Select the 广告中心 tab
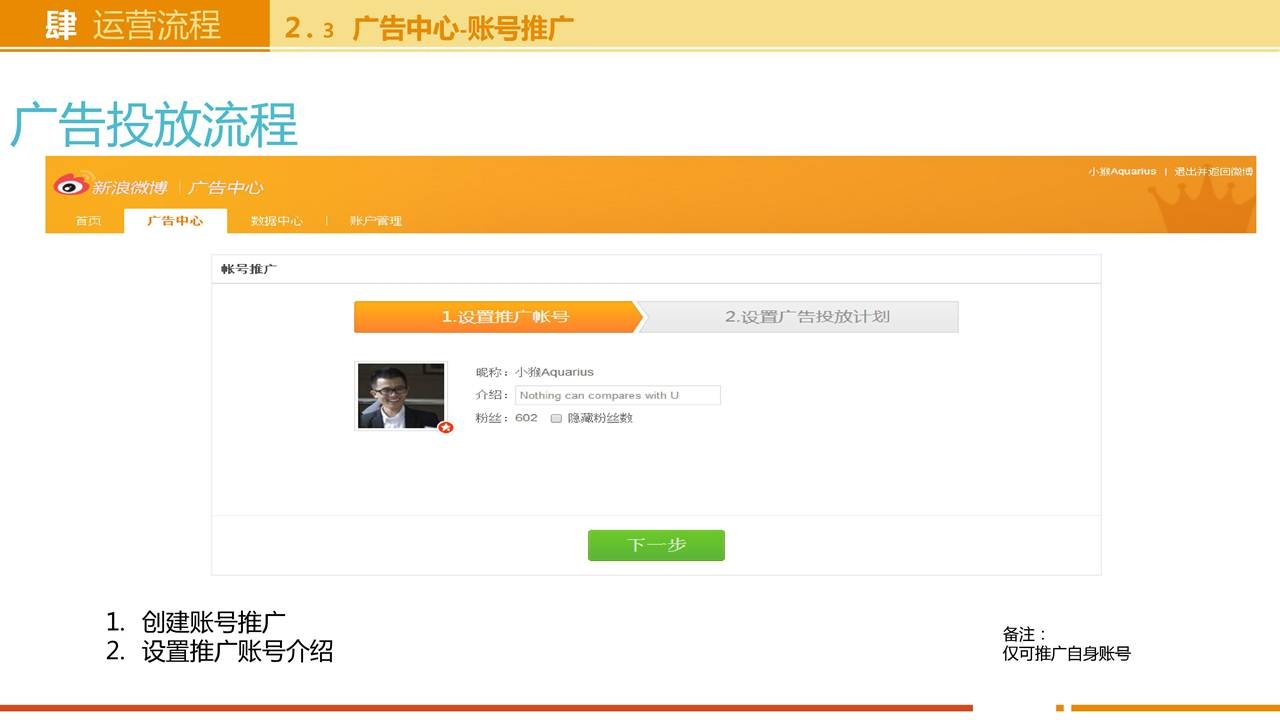 [x=175, y=221]
